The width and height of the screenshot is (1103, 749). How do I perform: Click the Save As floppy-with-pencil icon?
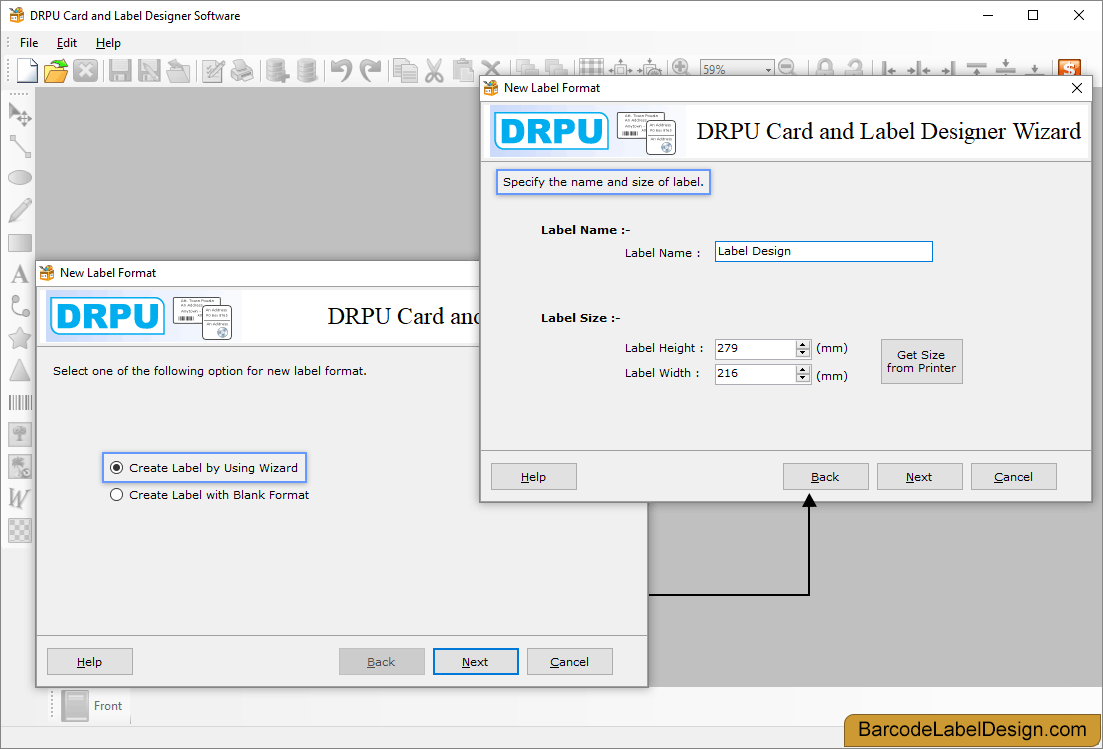[x=149, y=70]
